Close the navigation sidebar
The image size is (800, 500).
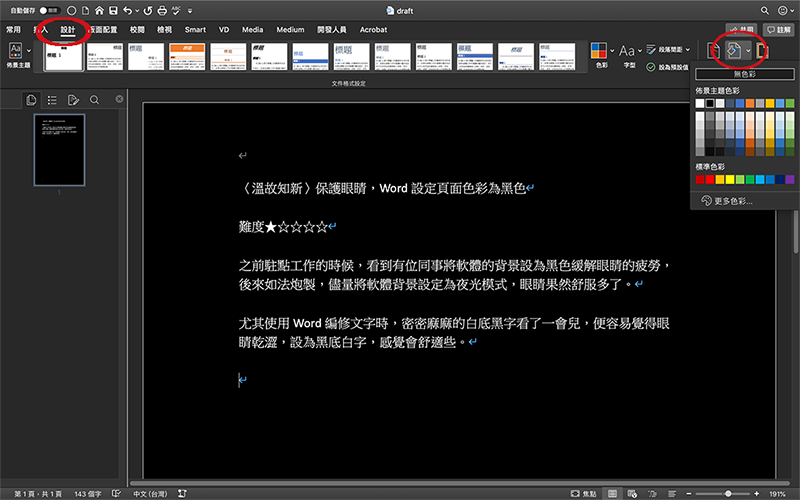[x=119, y=99]
